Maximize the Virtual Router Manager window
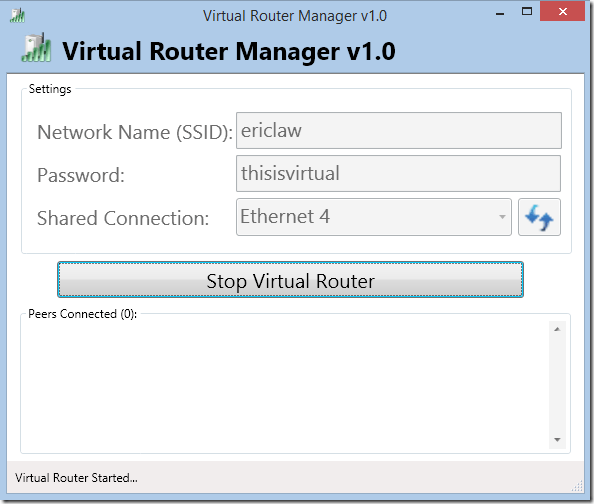The image size is (594, 504). (x=527, y=12)
